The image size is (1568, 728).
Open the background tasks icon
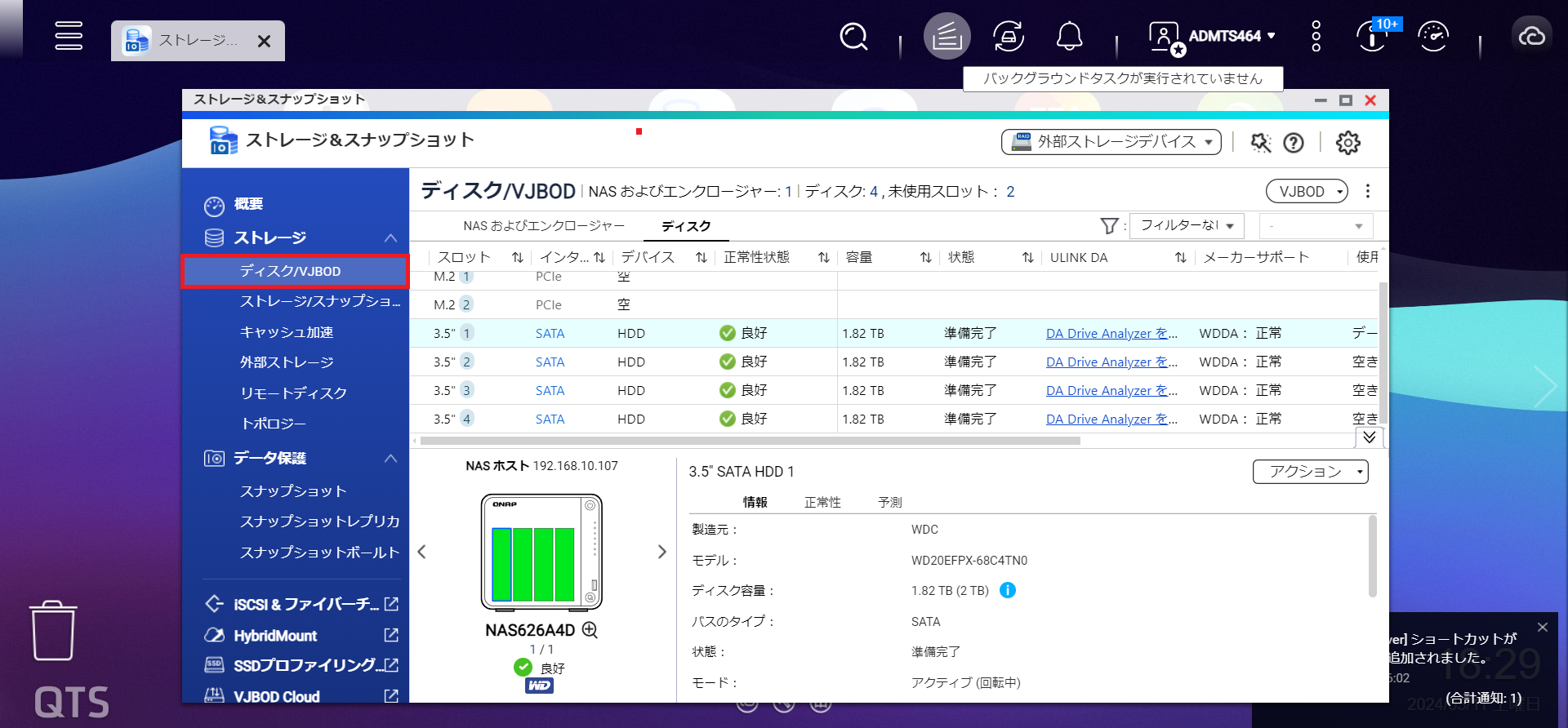[x=947, y=36]
